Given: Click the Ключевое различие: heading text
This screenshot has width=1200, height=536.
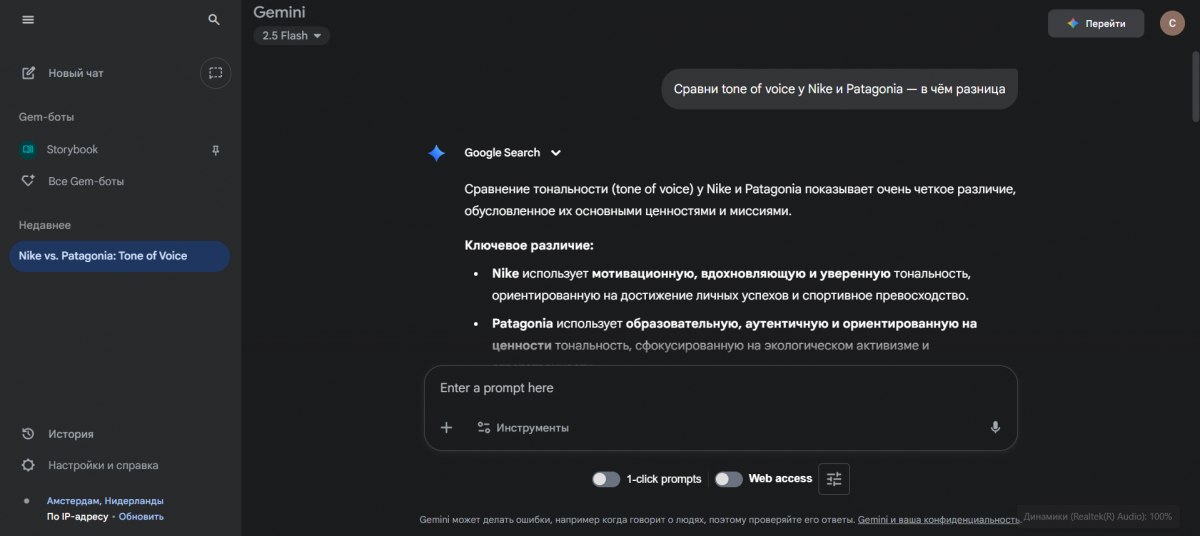Looking at the screenshot, I should pos(529,245).
